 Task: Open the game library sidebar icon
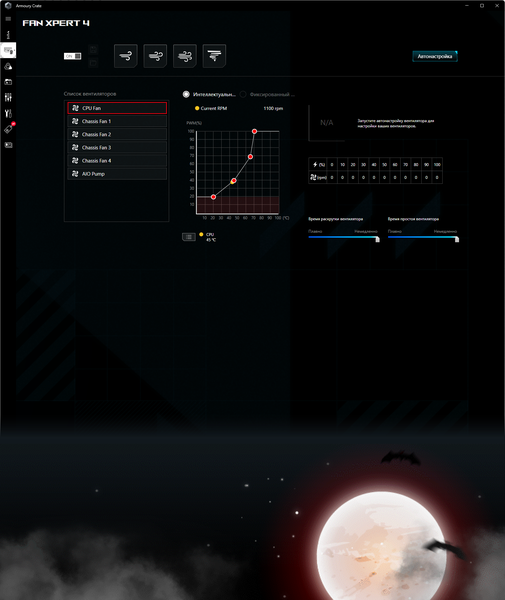8,82
